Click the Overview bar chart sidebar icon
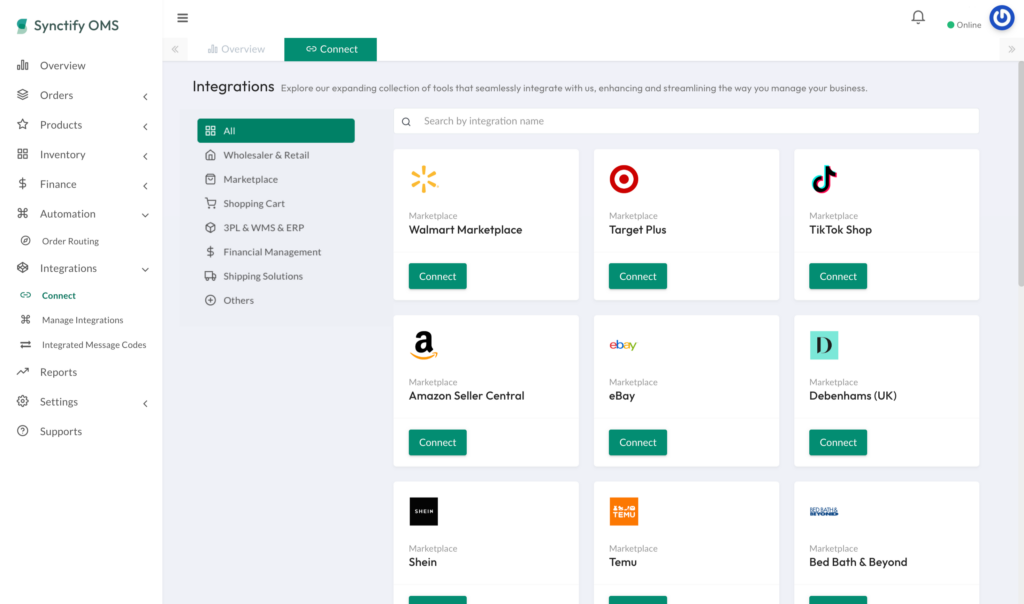Image resolution: width=1024 pixels, height=604 pixels. [23, 65]
